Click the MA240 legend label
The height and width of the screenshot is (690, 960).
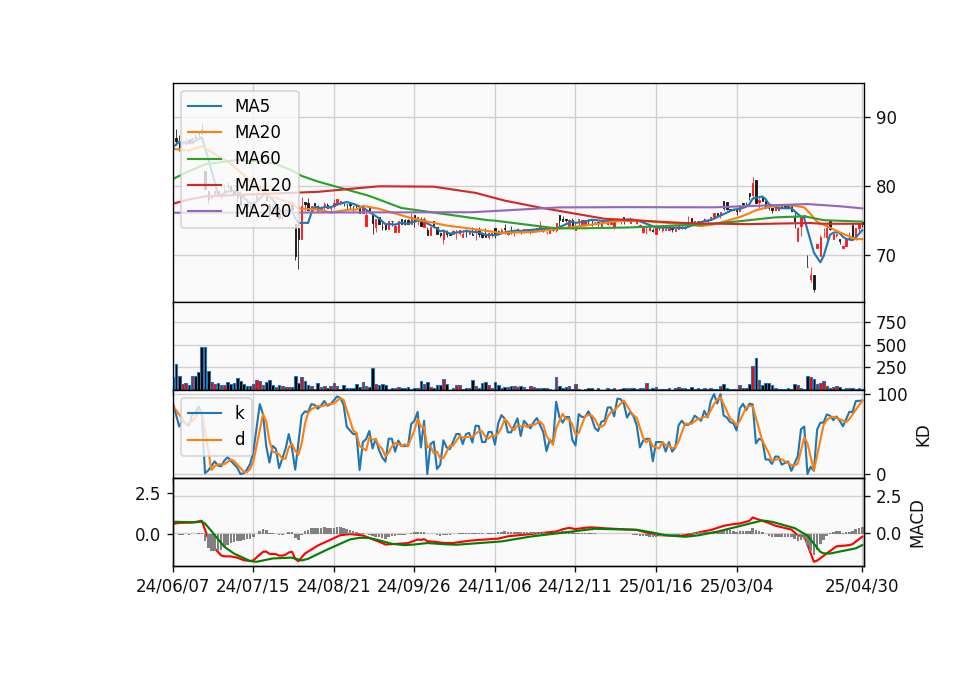[x=263, y=211]
